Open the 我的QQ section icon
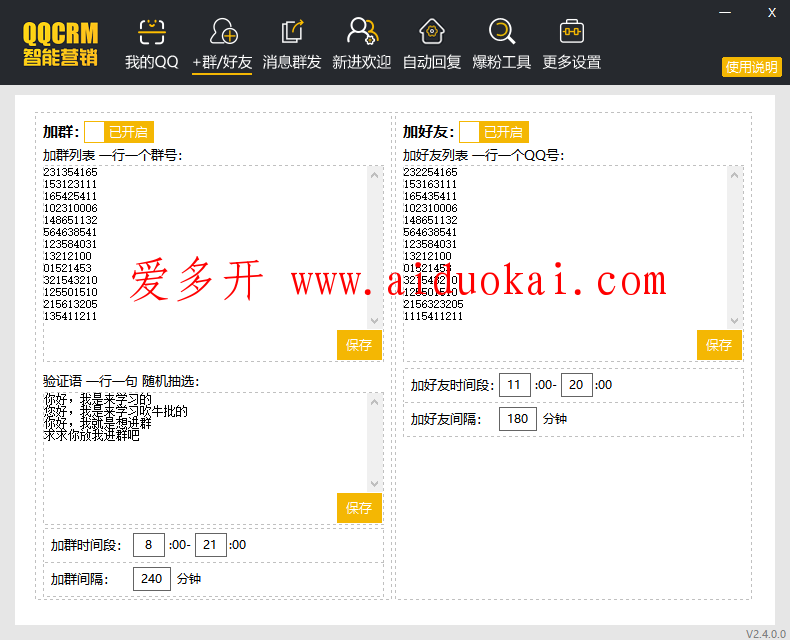 pyautogui.click(x=152, y=32)
